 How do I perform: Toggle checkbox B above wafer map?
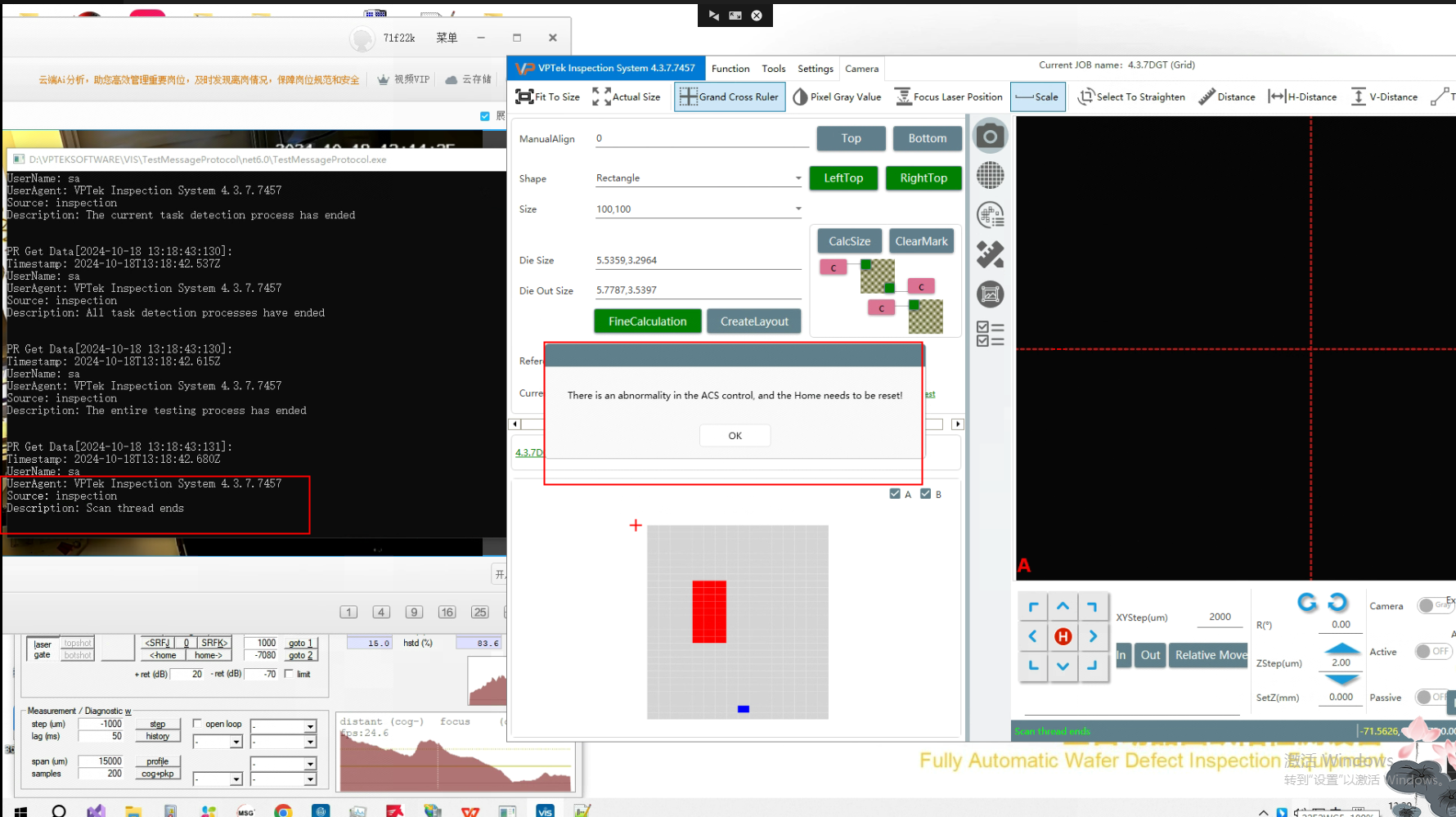925,494
